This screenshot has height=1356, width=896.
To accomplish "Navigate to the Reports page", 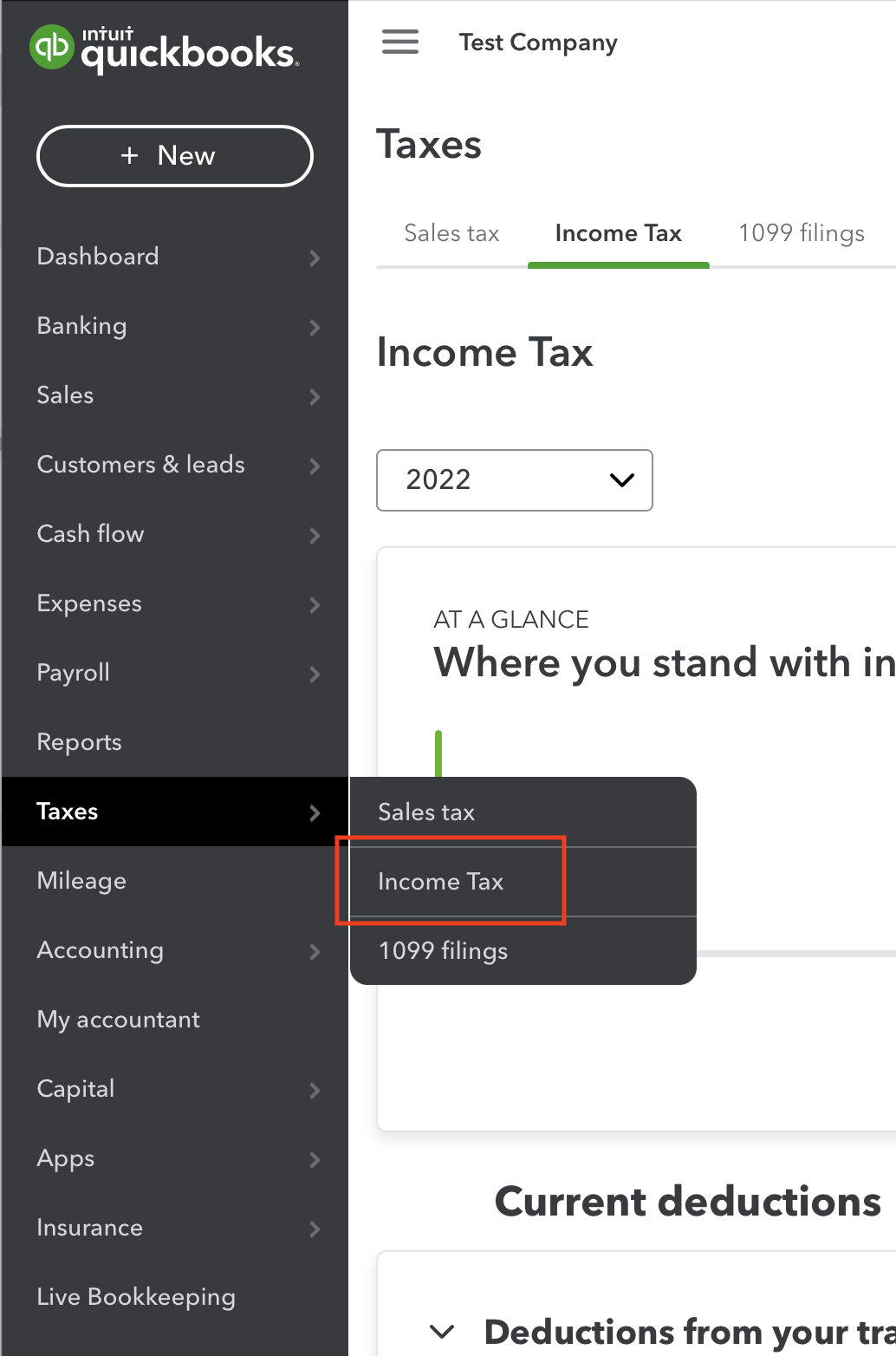I will pos(79,743).
